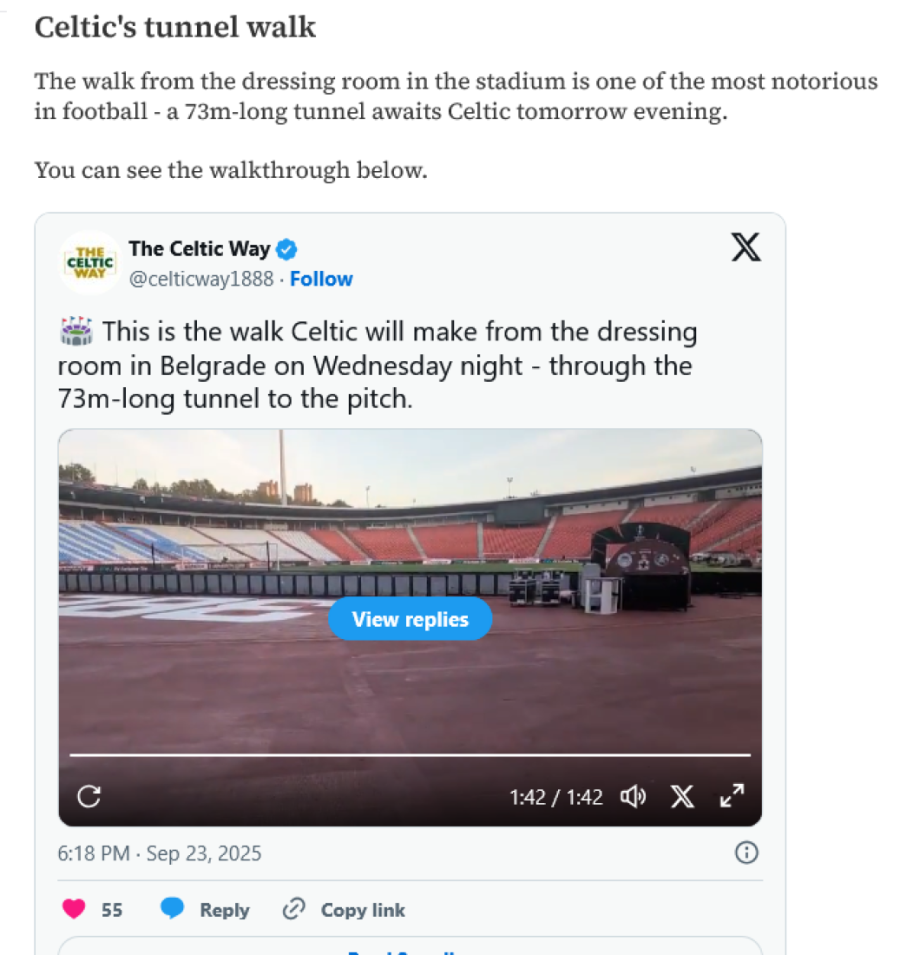Follow the celticway1888 account

tap(321, 279)
